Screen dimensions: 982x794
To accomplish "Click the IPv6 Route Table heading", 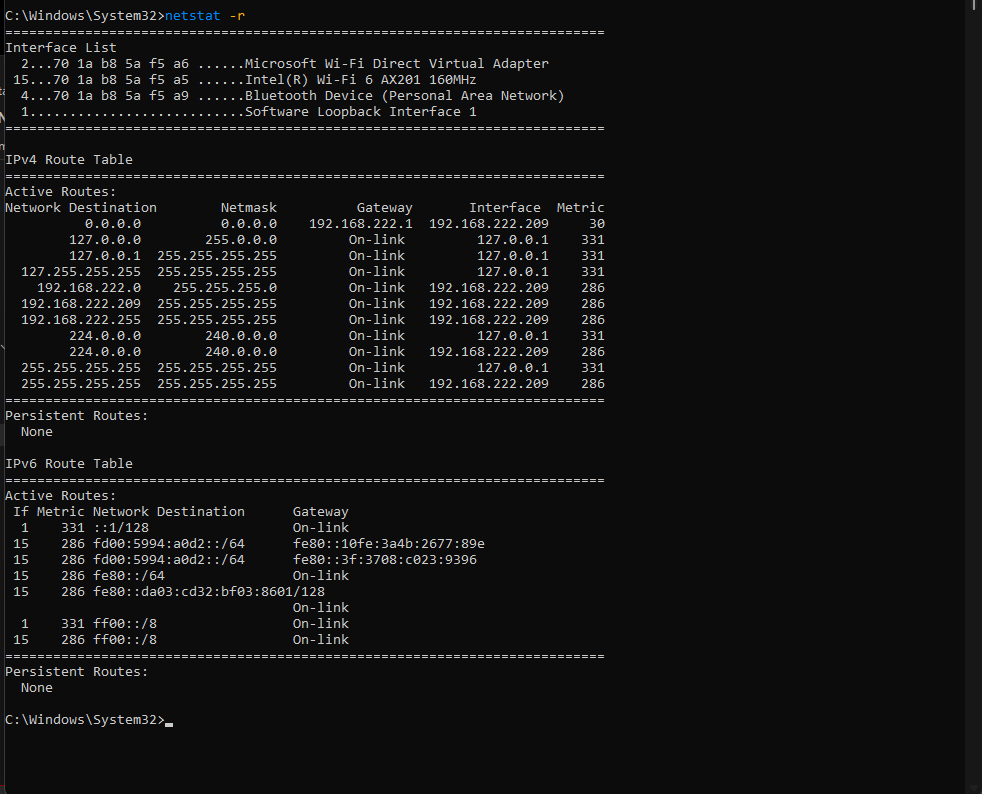I will (69, 464).
